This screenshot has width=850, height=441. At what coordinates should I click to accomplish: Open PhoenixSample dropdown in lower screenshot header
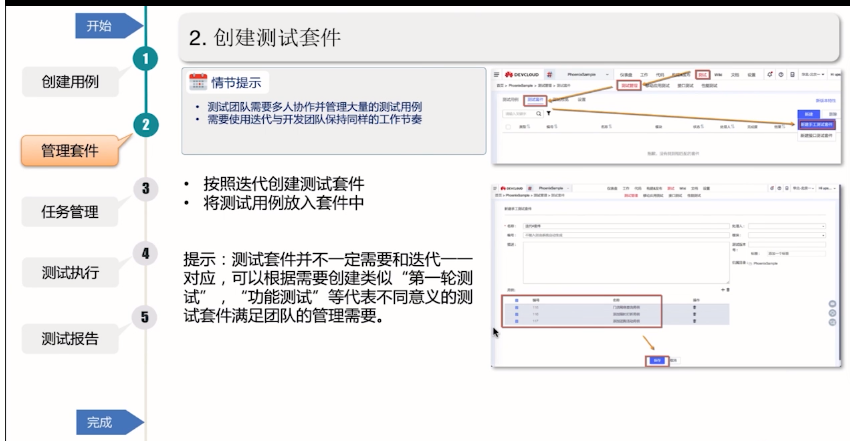(553, 189)
